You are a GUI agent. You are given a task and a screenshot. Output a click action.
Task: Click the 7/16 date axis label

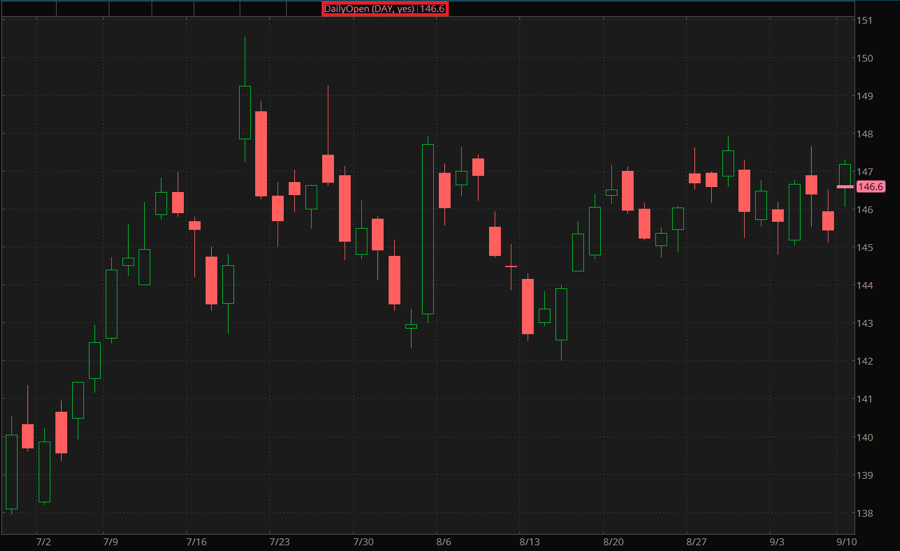click(198, 542)
